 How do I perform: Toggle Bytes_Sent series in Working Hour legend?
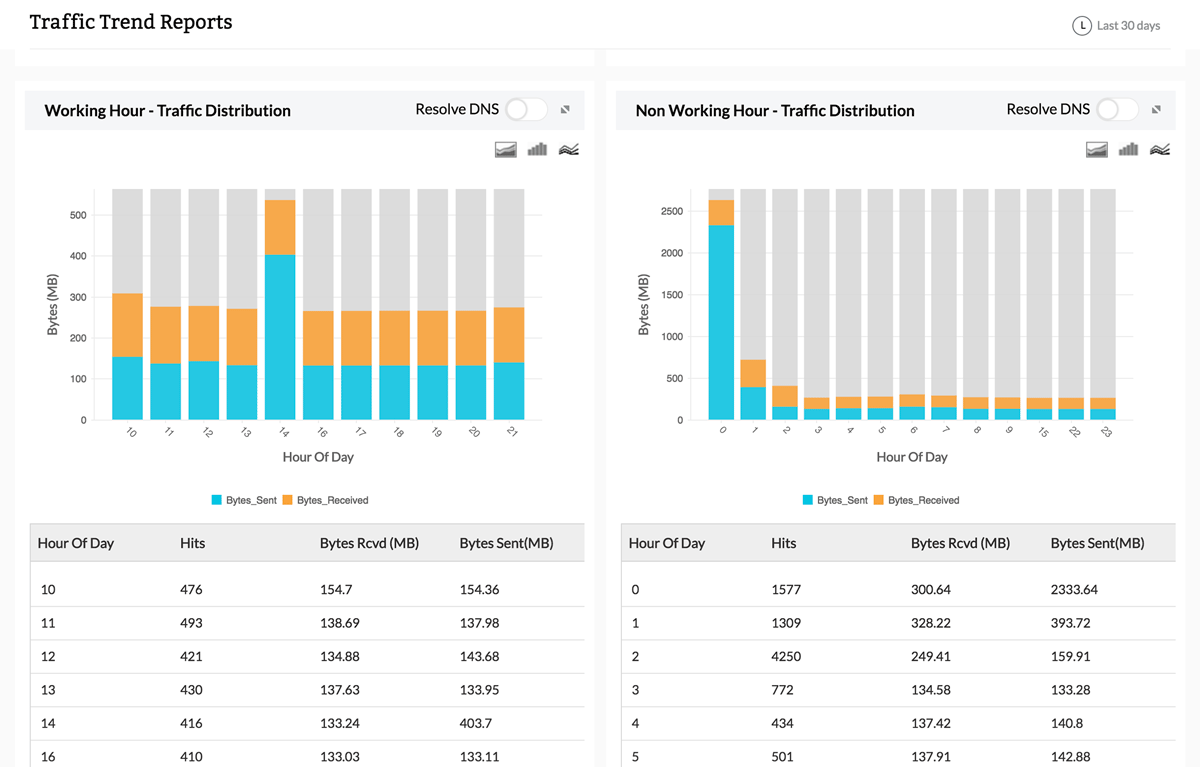click(245, 500)
